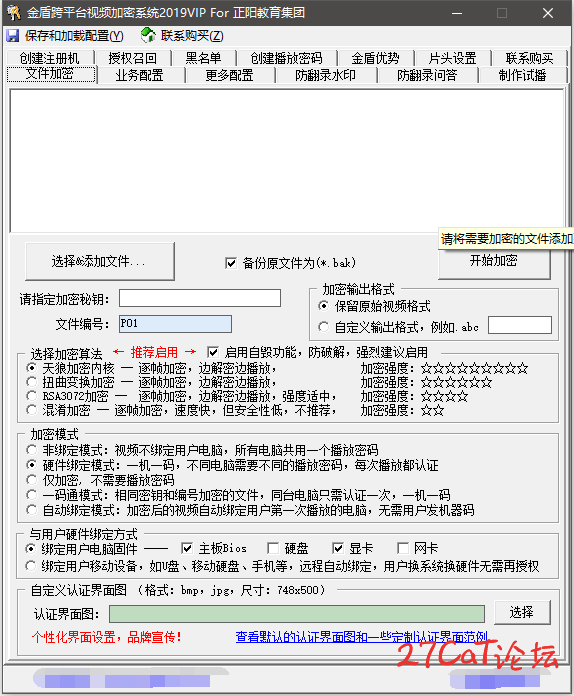Check the 硬盘 hardware binding option
The width and height of the screenshot is (574, 696).
(273, 548)
